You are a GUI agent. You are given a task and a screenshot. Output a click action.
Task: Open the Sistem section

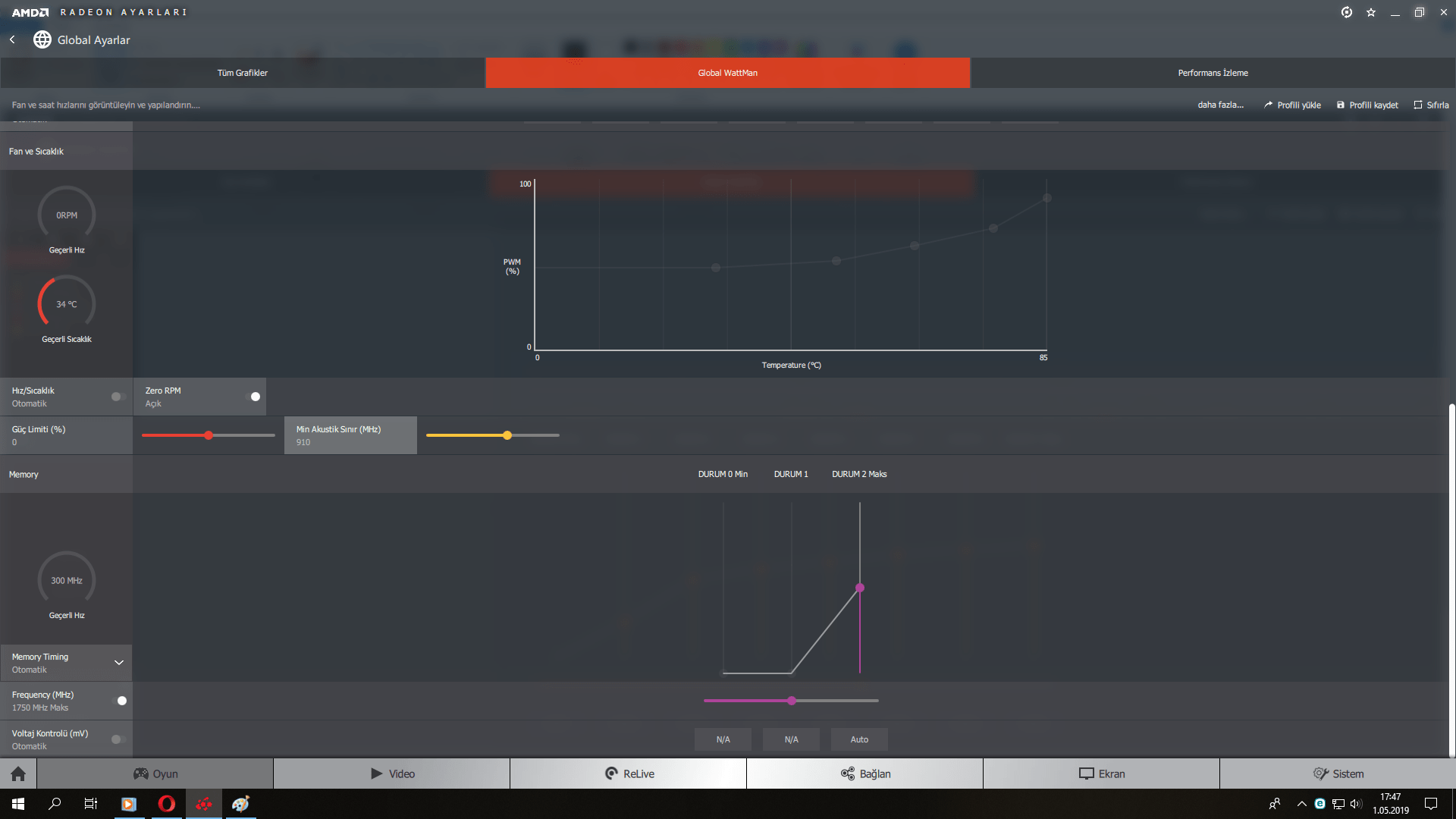coord(1338,773)
